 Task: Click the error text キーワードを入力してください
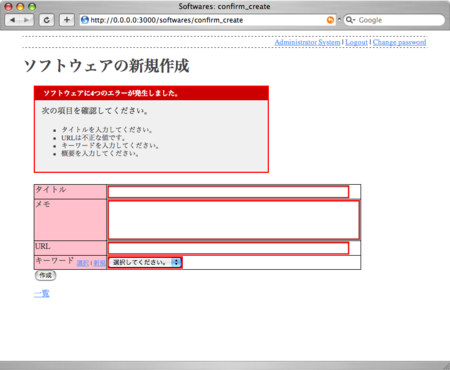pyautogui.click(x=110, y=146)
